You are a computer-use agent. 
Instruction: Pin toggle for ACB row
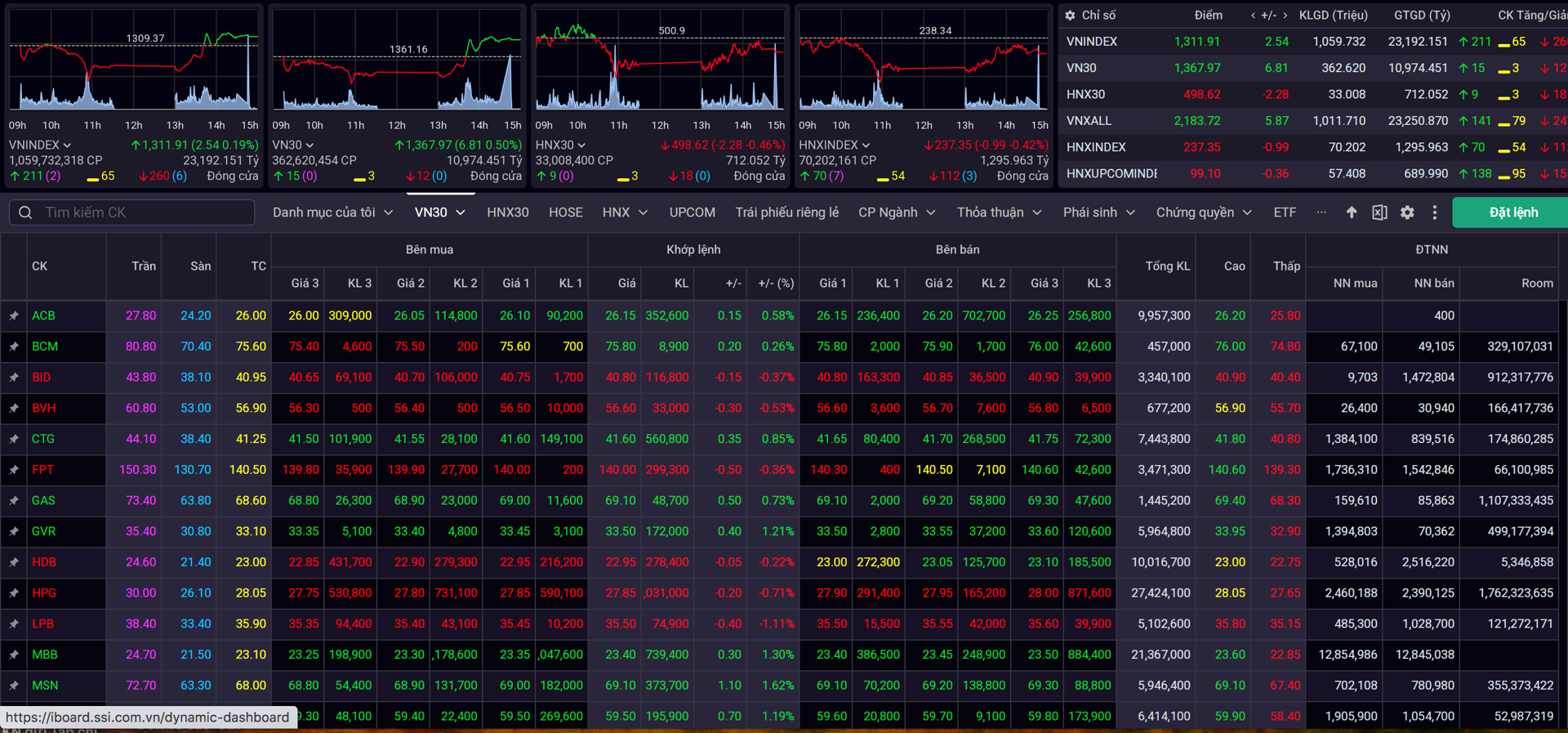14,315
